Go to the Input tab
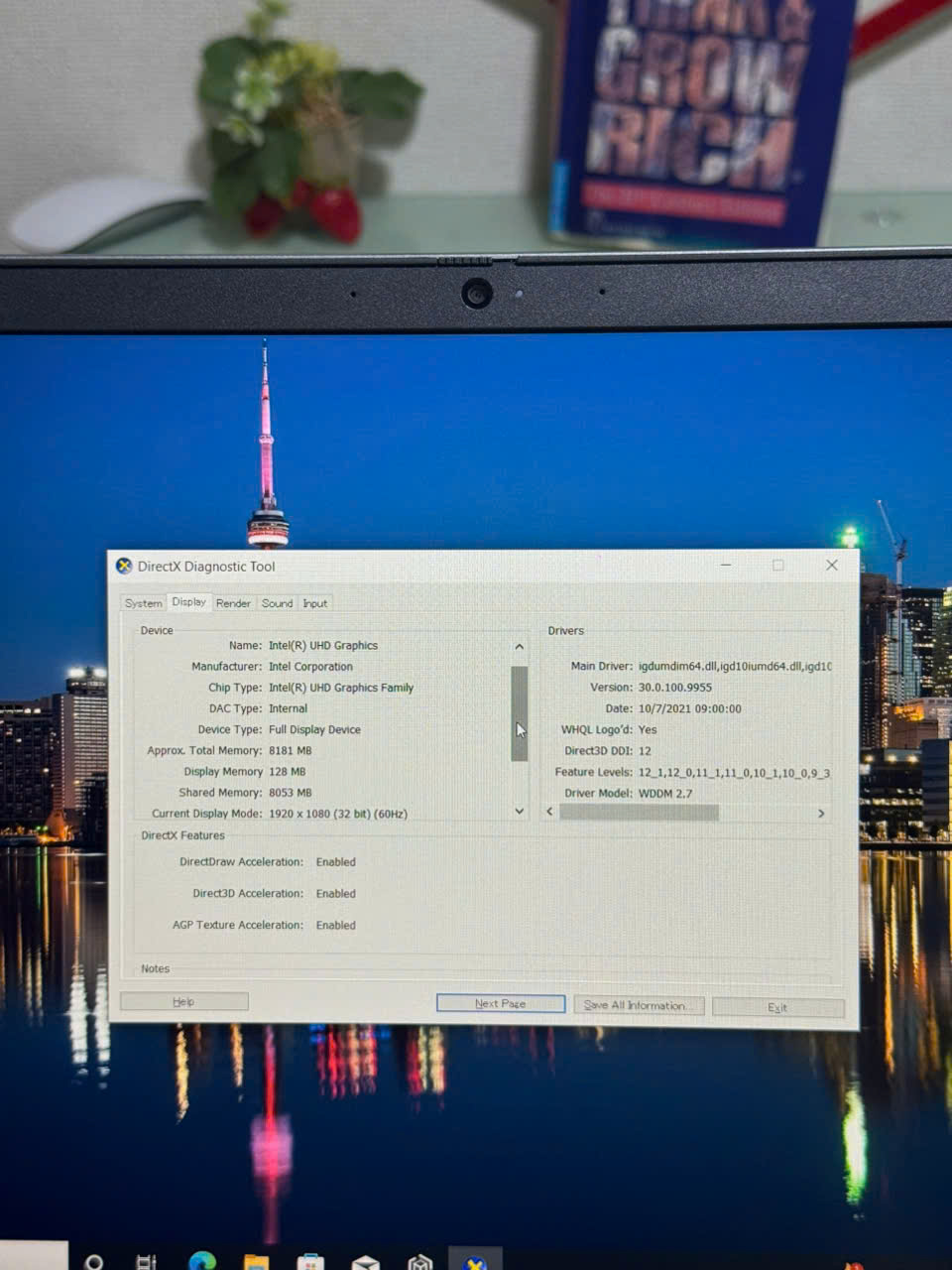This screenshot has width=952, height=1270. click(x=315, y=603)
